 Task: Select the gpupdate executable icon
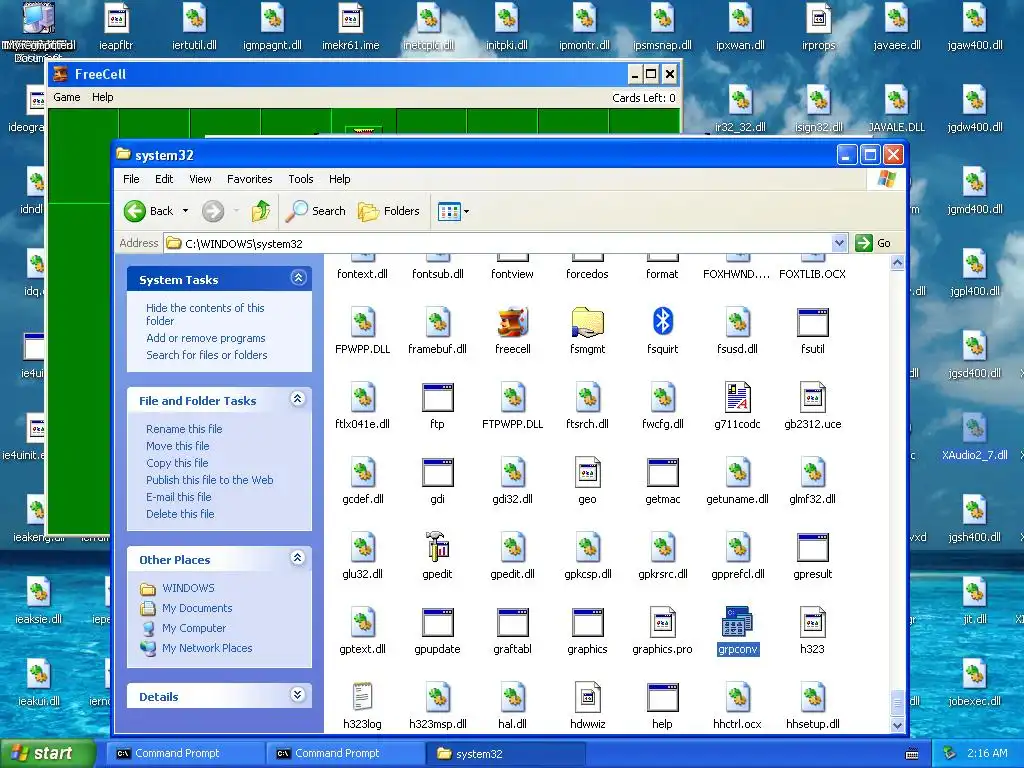(x=437, y=623)
